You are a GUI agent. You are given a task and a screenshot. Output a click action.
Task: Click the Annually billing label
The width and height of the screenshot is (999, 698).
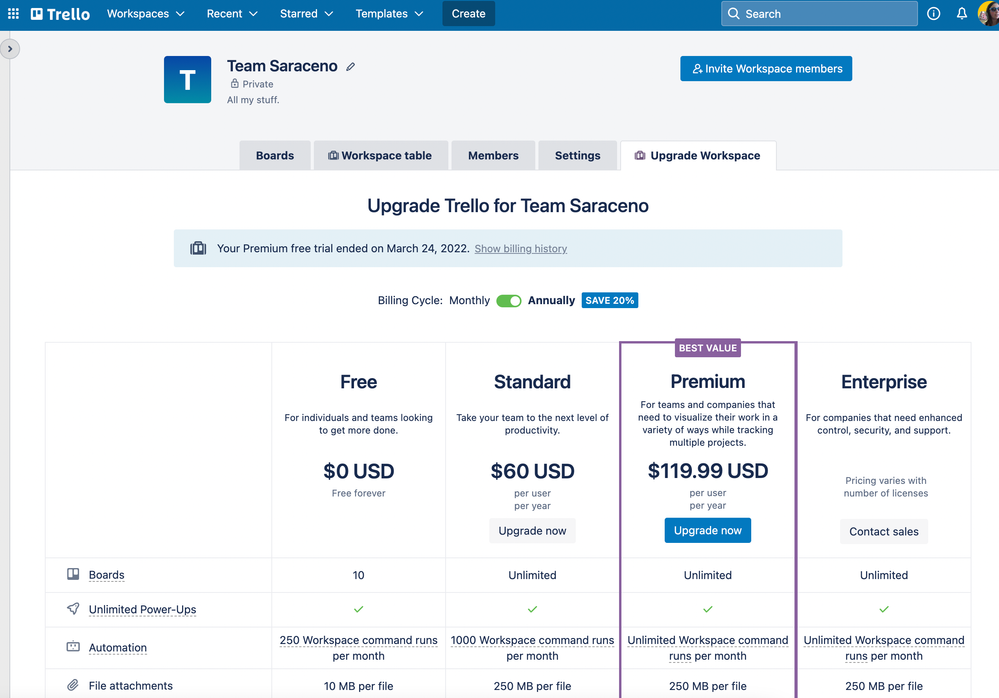(551, 301)
